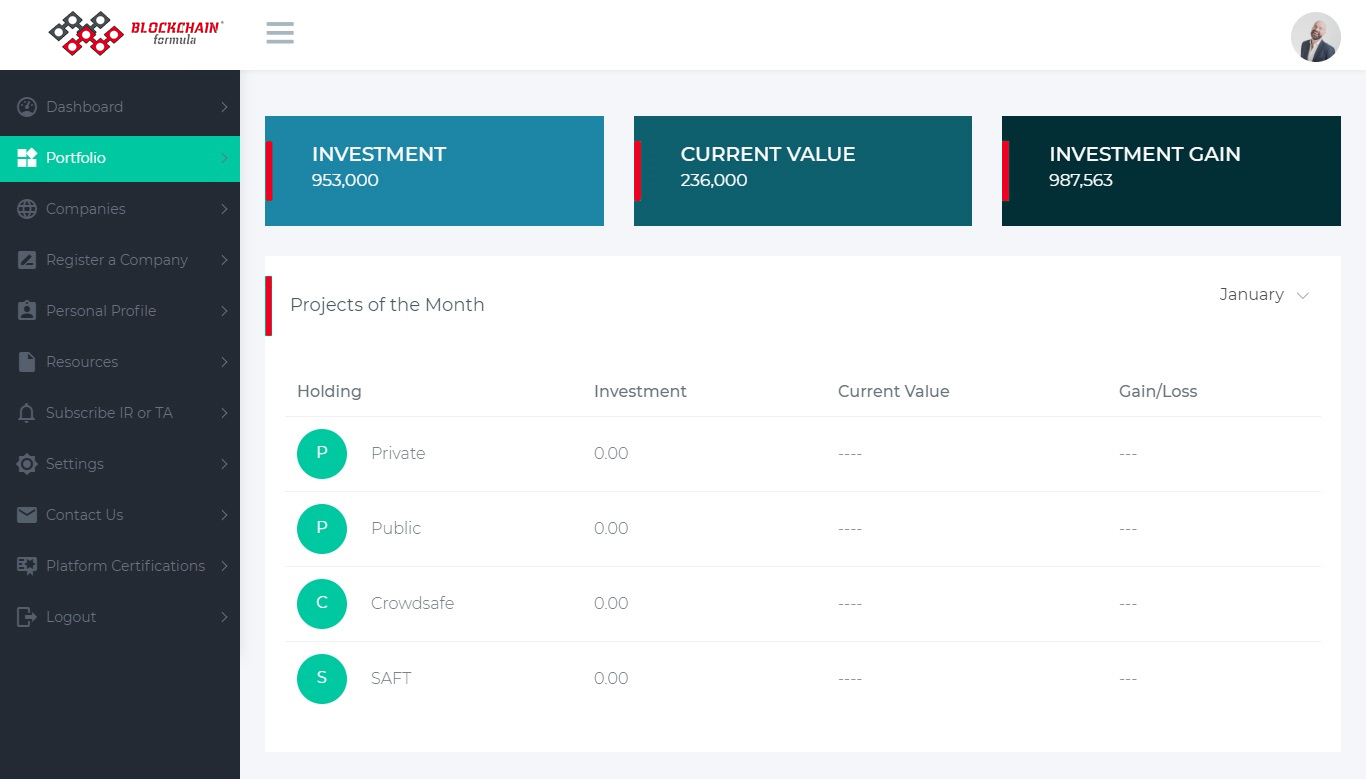Open the Companies sidebar menu item
The image size is (1366, 779).
(86, 209)
